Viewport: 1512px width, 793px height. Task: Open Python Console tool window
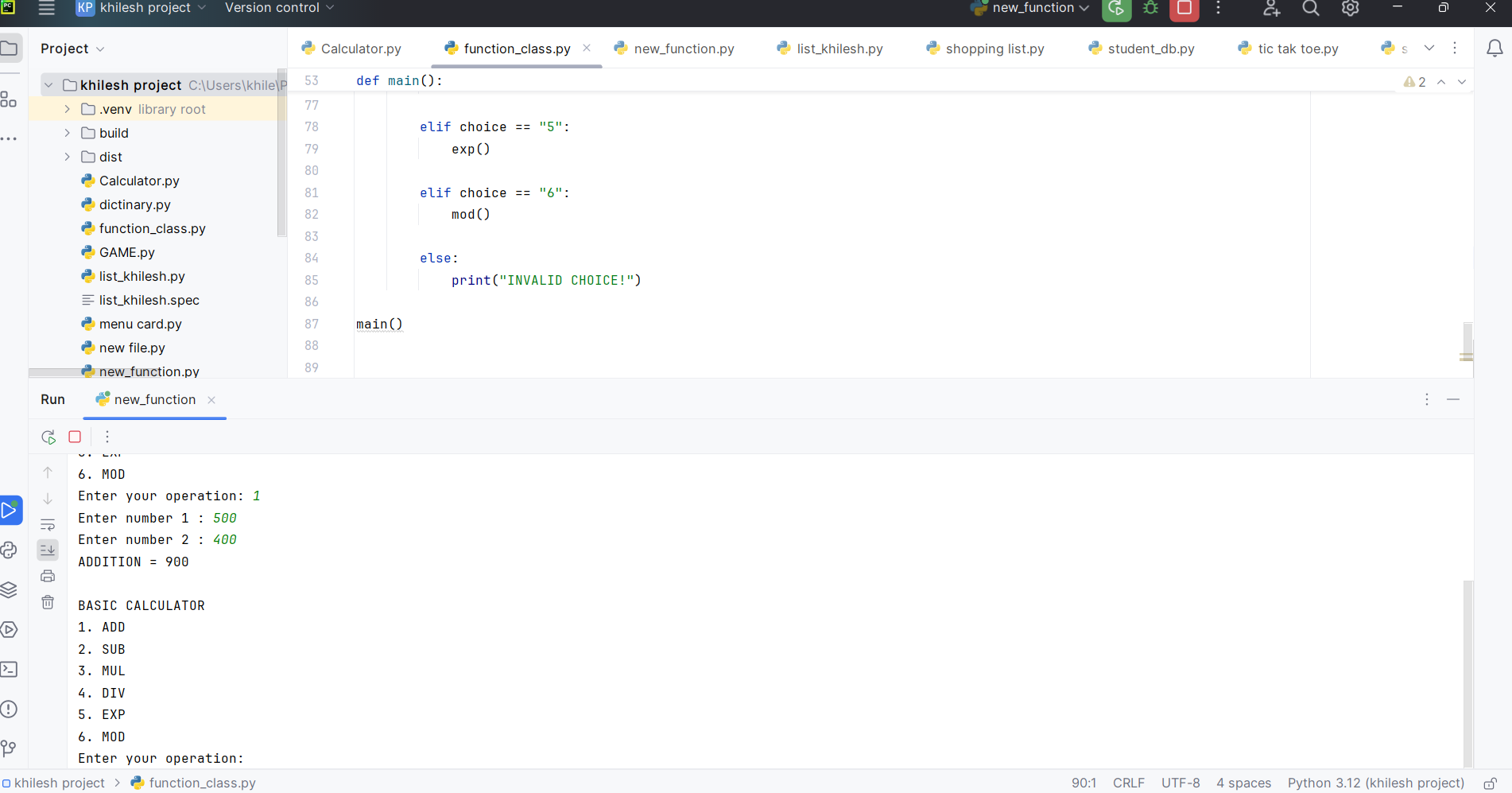[9, 550]
